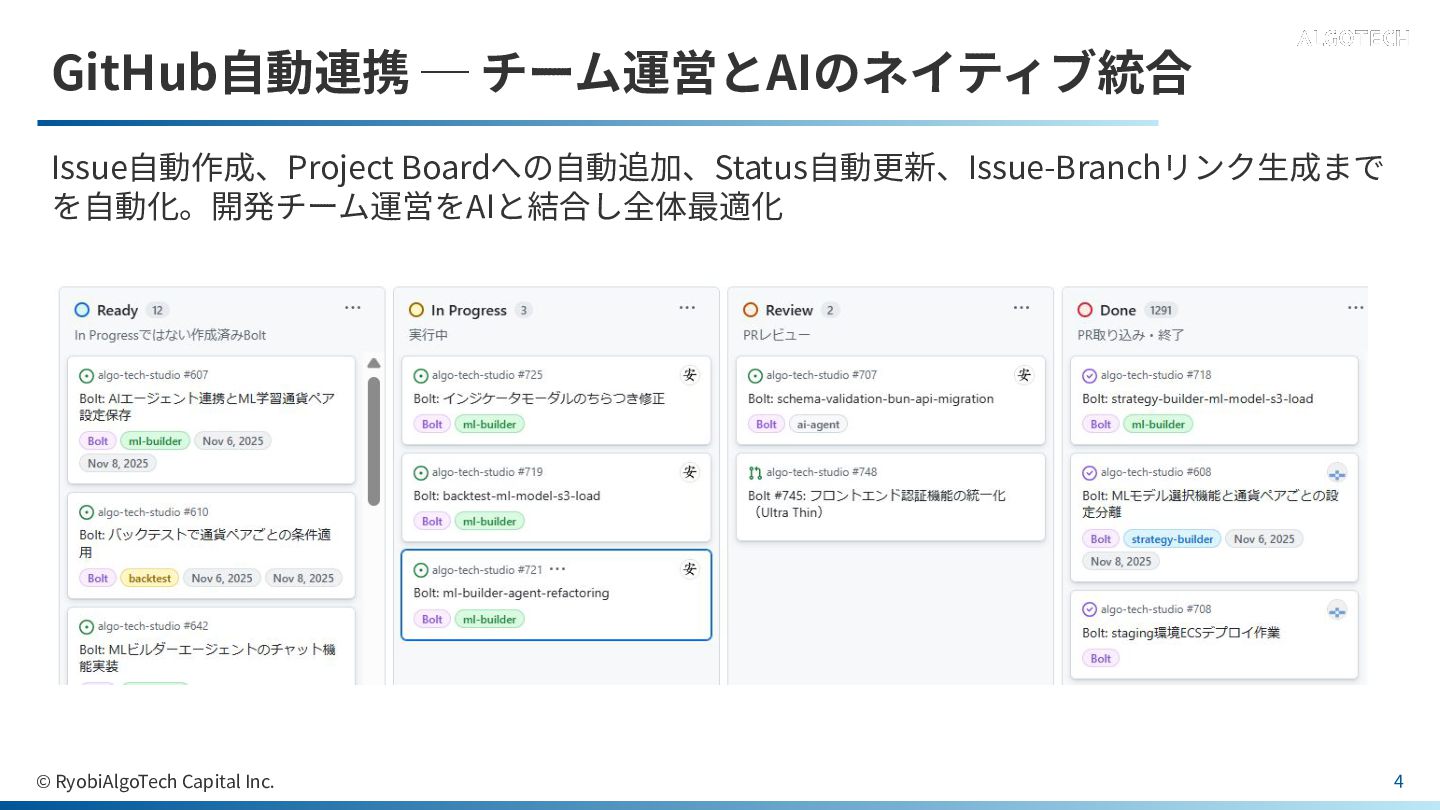The image size is (1440, 810).
Task: Click the open-issue icon on card #721
Action: click(x=421, y=571)
